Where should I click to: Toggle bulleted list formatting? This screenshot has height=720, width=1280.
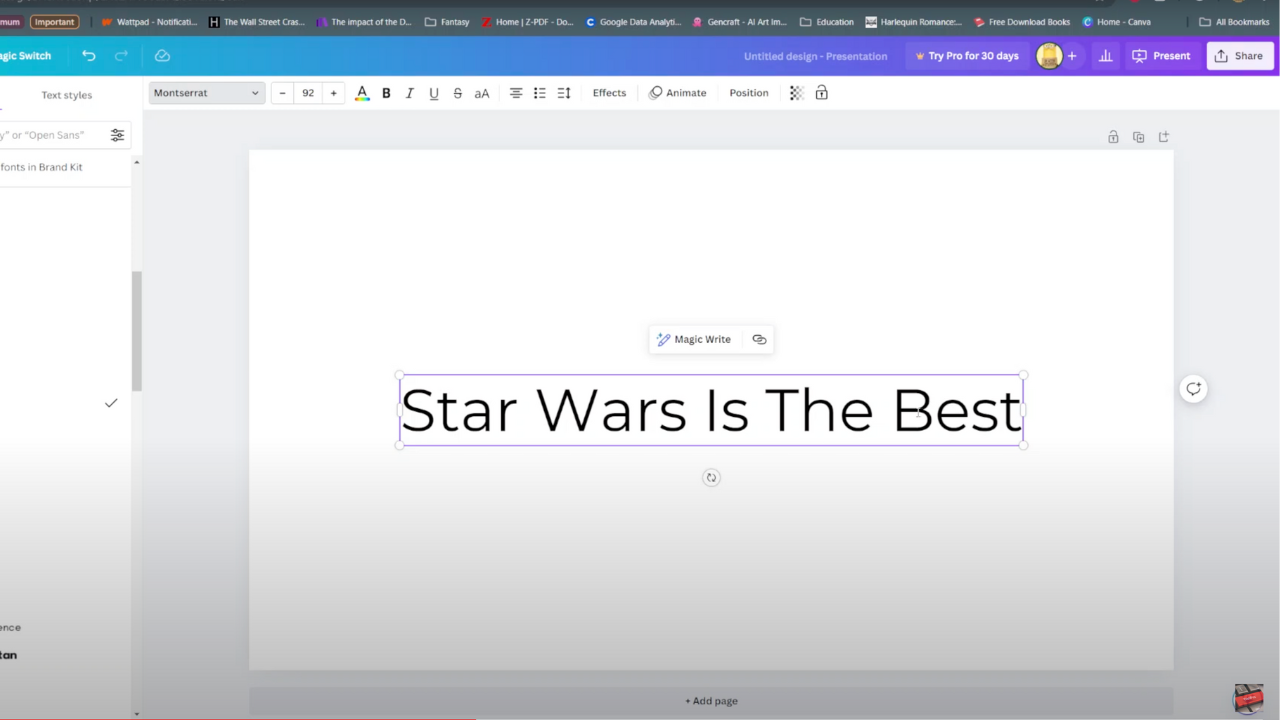(x=540, y=93)
